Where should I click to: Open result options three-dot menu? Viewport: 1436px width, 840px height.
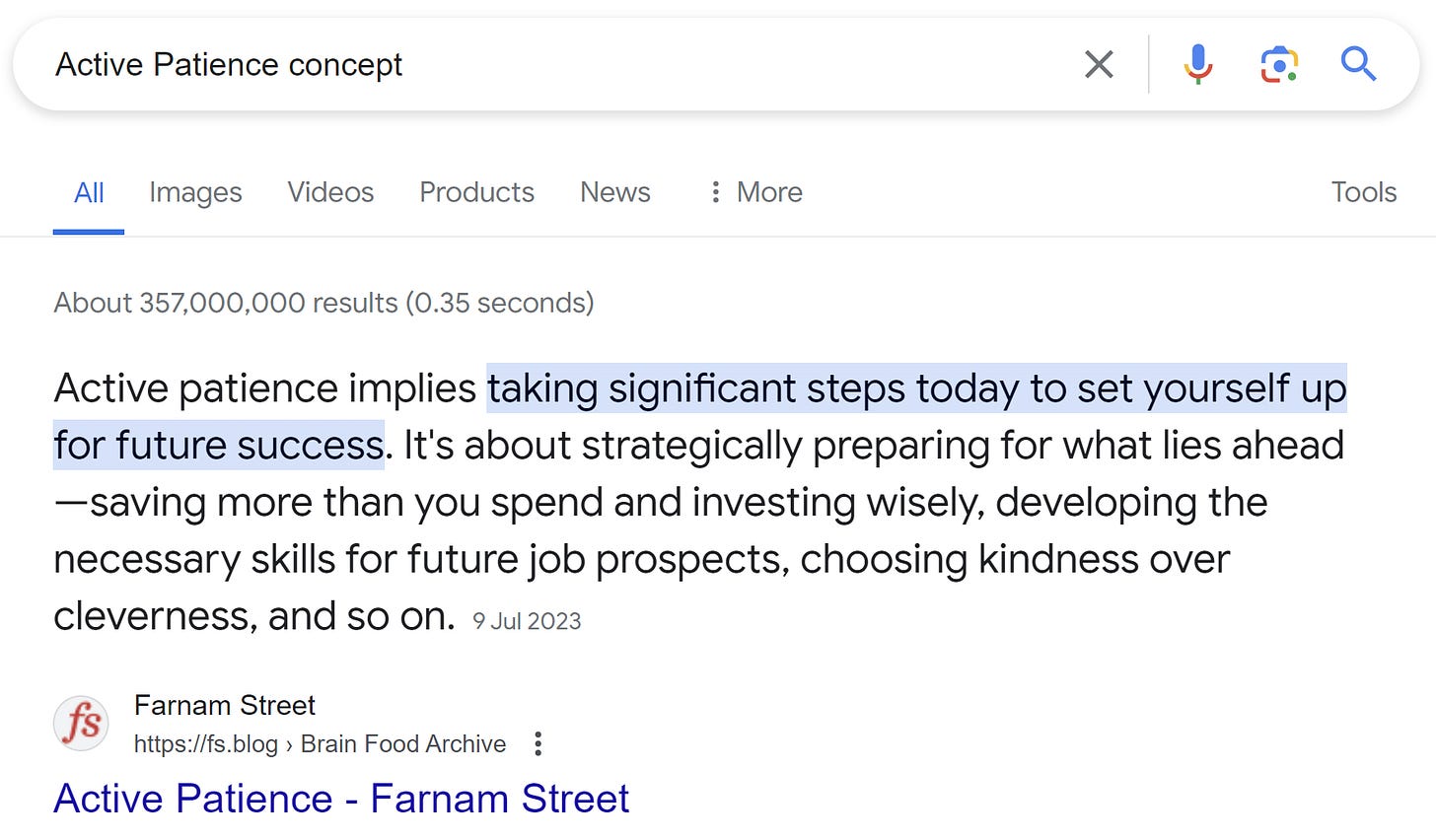[538, 743]
